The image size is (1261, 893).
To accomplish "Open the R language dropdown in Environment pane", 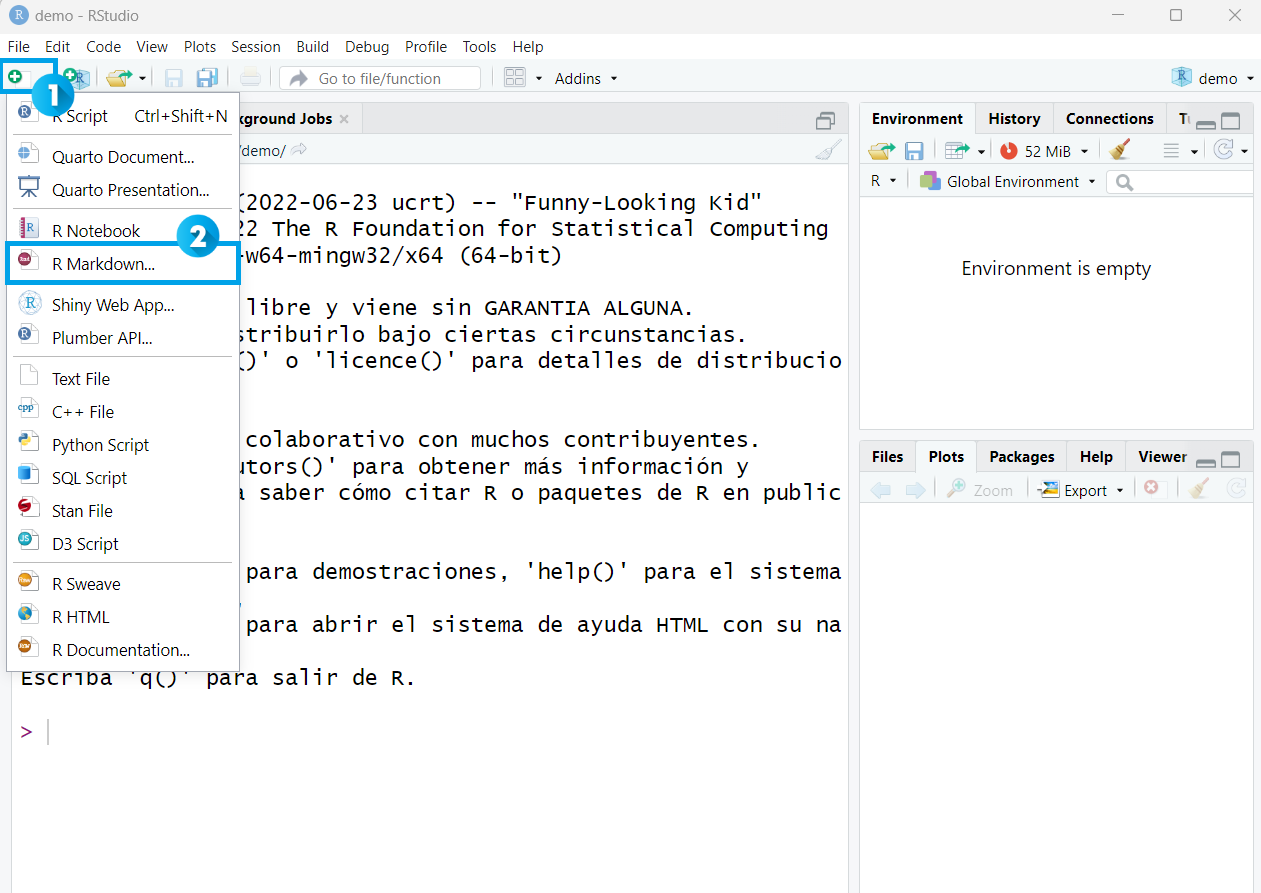I will pyautogui.click(x=883, y=181).
